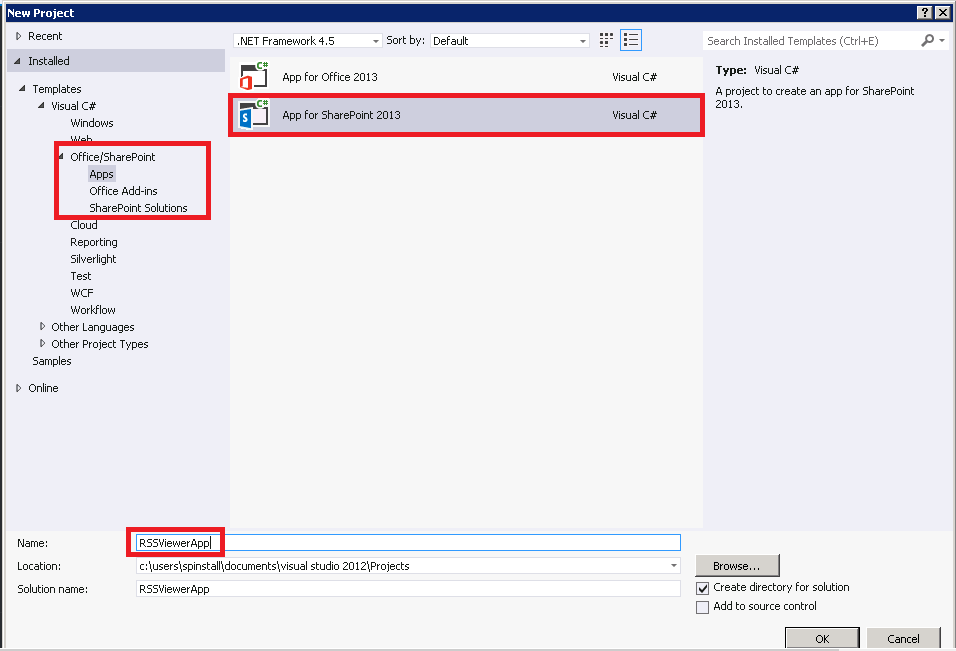Open the Location path dropdown arrow
956x651 pixels.
674,566
